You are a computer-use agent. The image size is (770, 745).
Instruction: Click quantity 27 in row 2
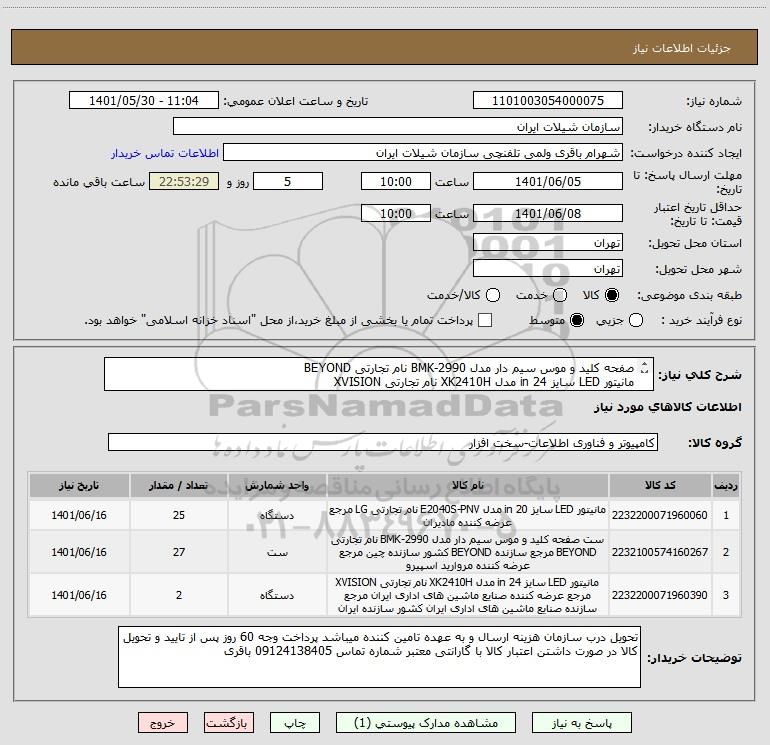[x=179, y=552]
